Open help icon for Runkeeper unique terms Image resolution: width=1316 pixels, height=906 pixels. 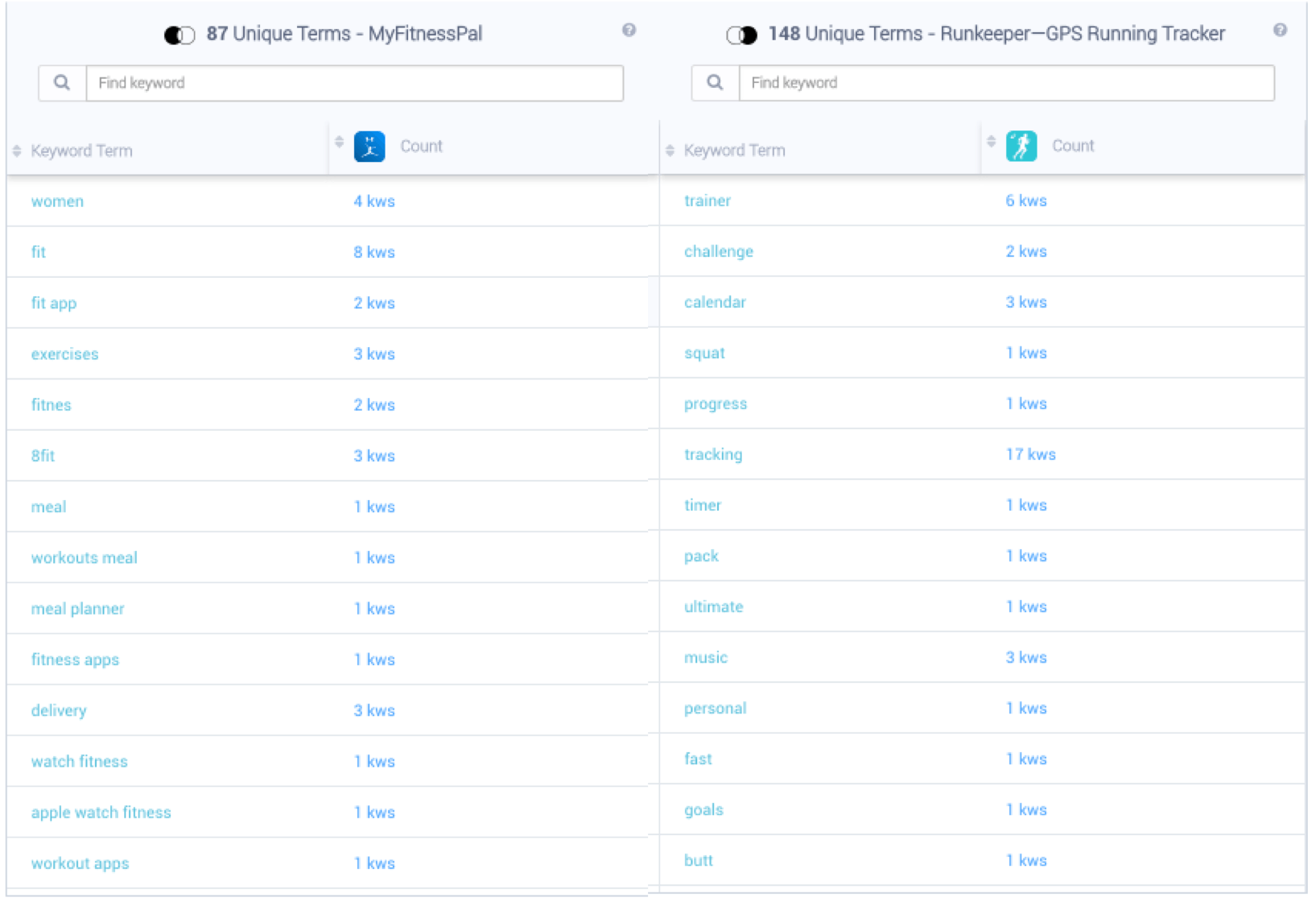(x=1280, y=31)
